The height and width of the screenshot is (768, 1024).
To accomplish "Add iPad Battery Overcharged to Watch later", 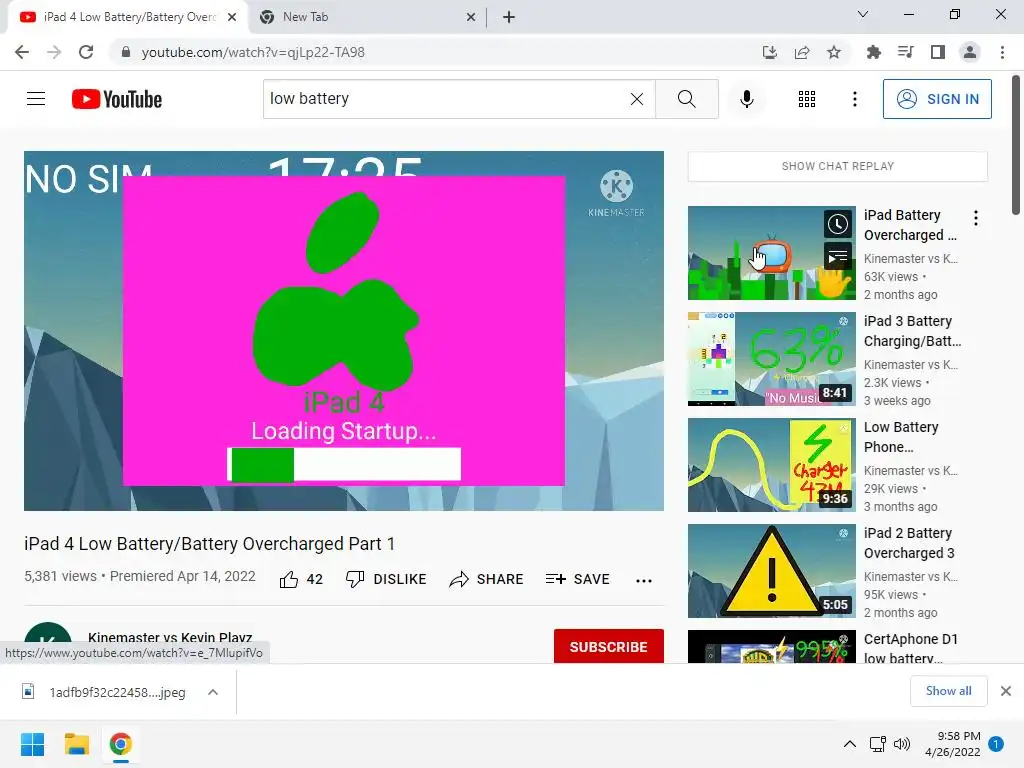I will [x=838, y=225].
